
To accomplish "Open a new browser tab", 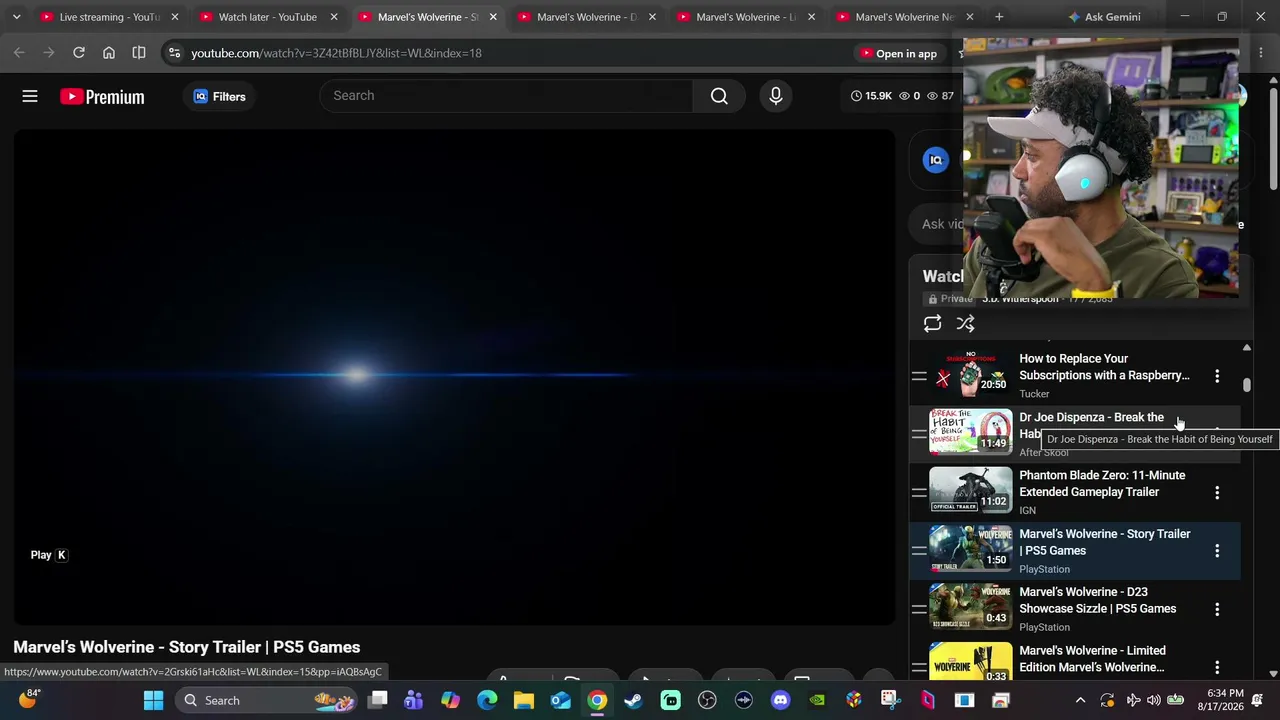I will pos(999,17).
